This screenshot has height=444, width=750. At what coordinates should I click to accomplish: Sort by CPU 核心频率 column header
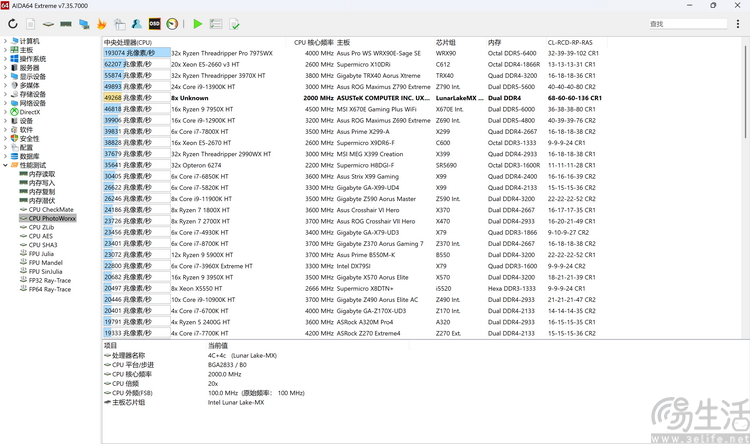(314, 42)
